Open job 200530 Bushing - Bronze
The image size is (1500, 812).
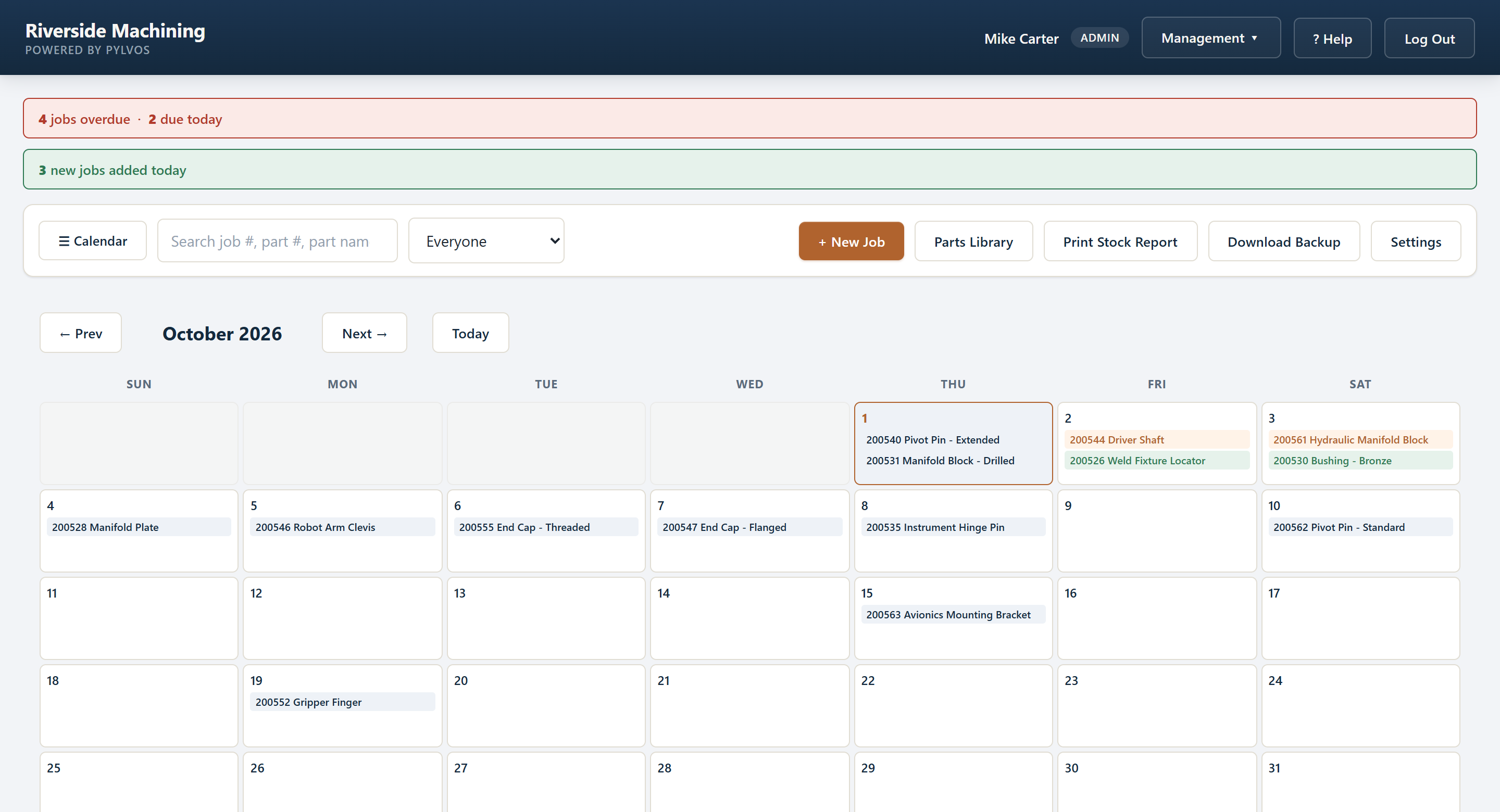coord(1360,461)
